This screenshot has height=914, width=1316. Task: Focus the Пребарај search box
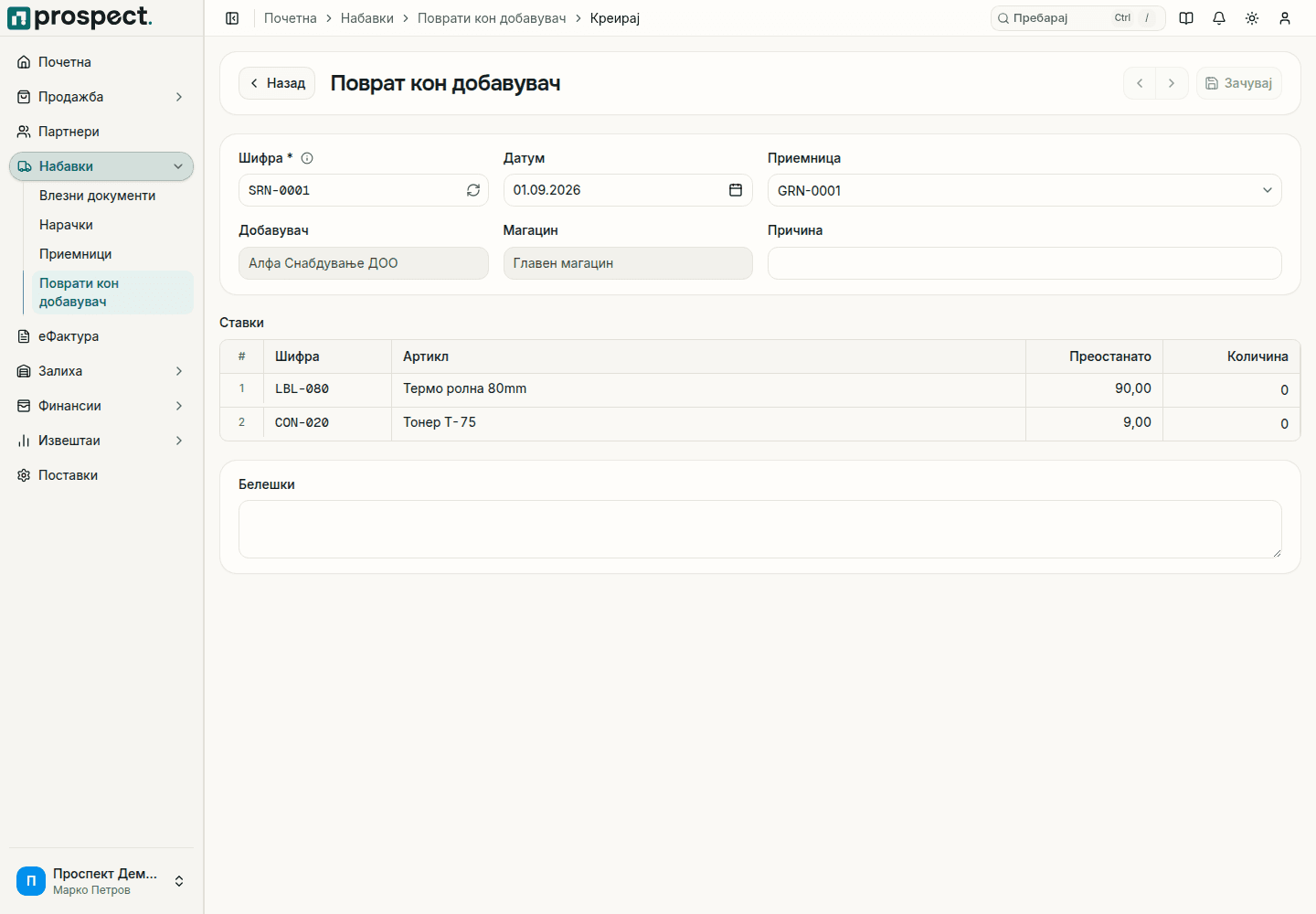pos(1078,18)
